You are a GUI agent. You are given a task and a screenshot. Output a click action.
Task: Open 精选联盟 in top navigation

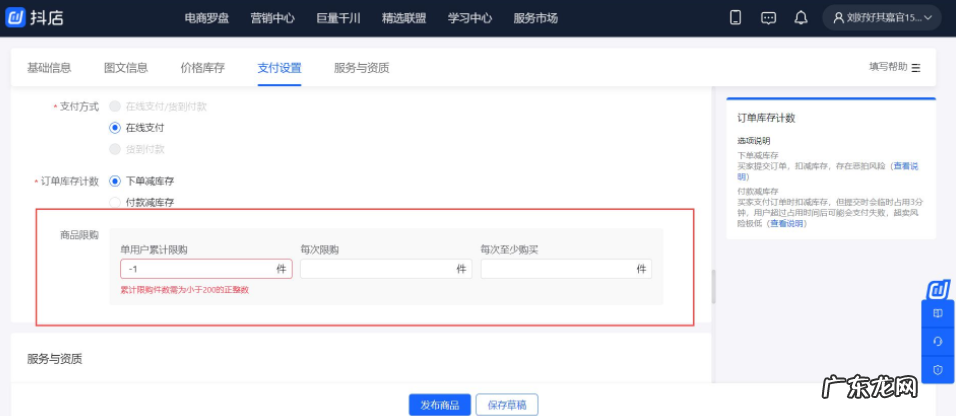click(404, 18)
